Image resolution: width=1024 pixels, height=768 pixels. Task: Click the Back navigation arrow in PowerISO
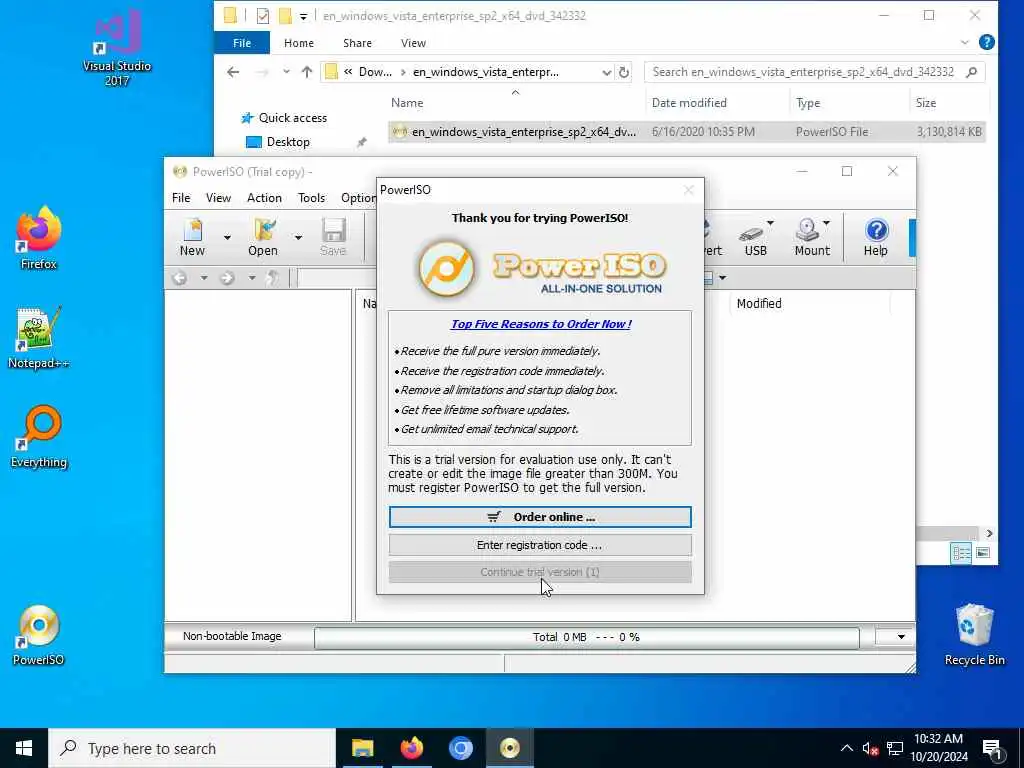pos(180,278)
